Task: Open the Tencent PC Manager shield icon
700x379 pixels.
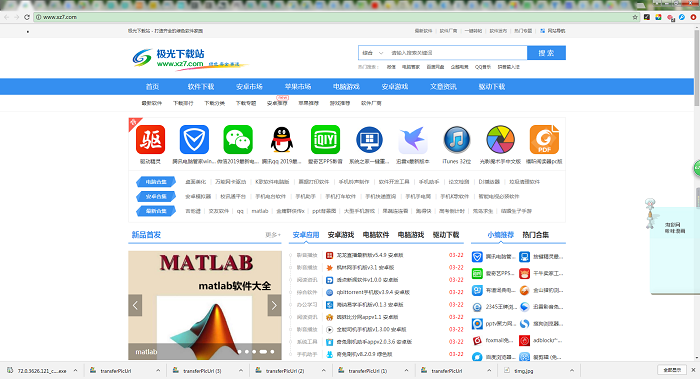Action: click(x=194, y=140)
